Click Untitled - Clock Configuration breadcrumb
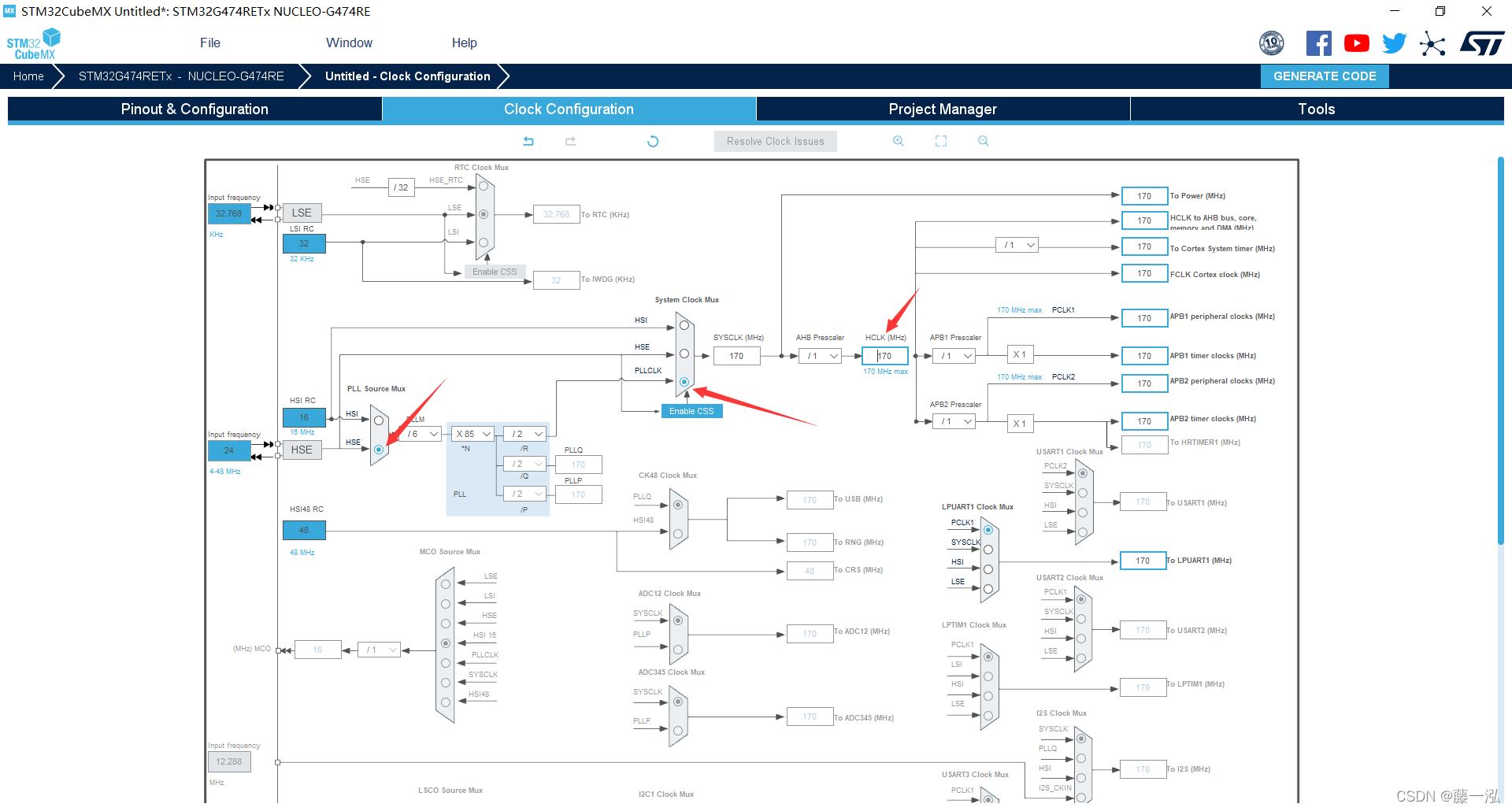 click(x=408, y=76)
